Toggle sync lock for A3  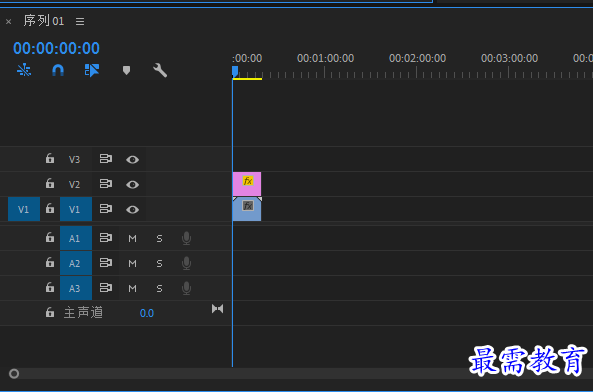coord(106,288)
